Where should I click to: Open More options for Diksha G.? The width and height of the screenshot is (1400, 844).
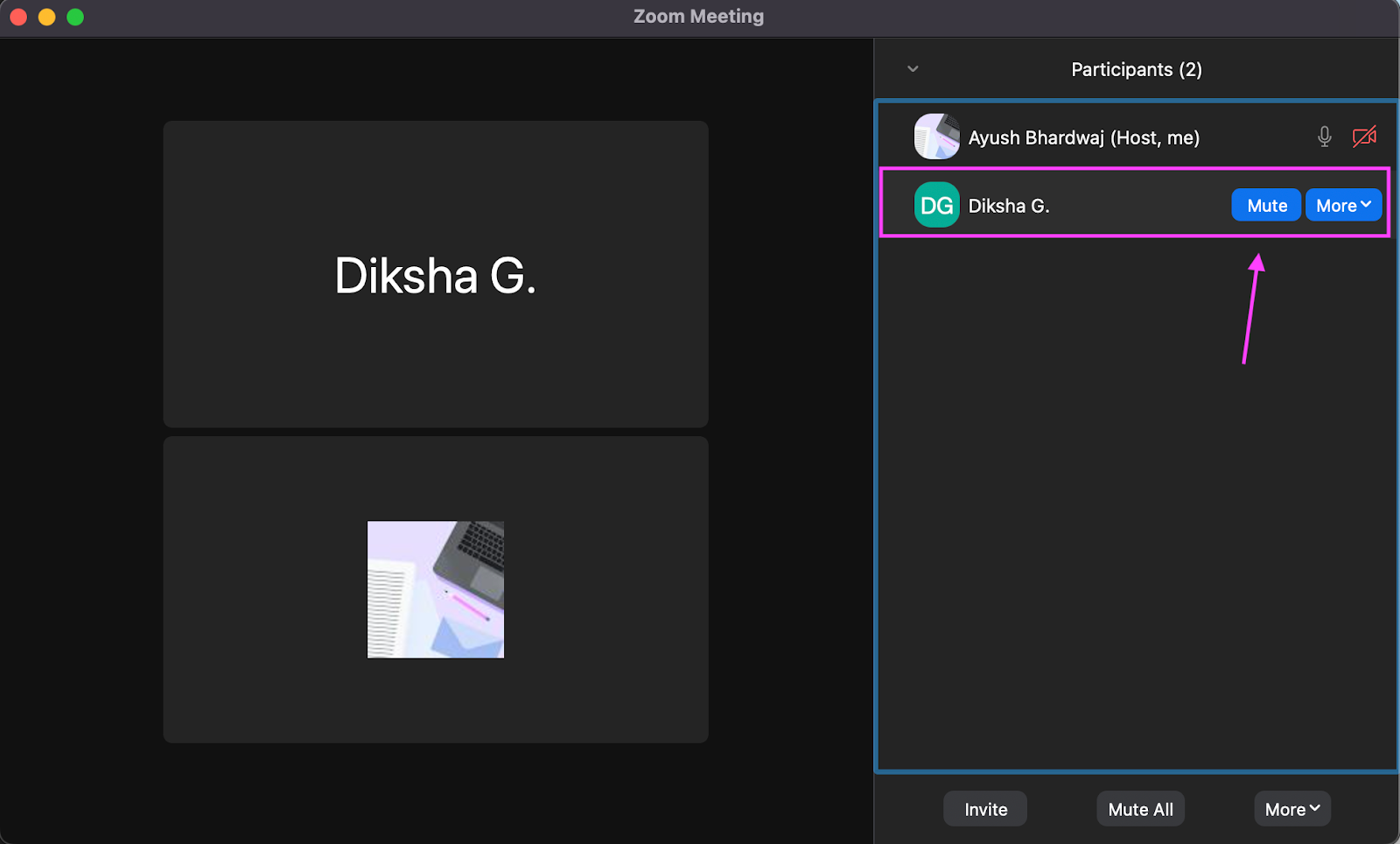(x=1343, y=204)
